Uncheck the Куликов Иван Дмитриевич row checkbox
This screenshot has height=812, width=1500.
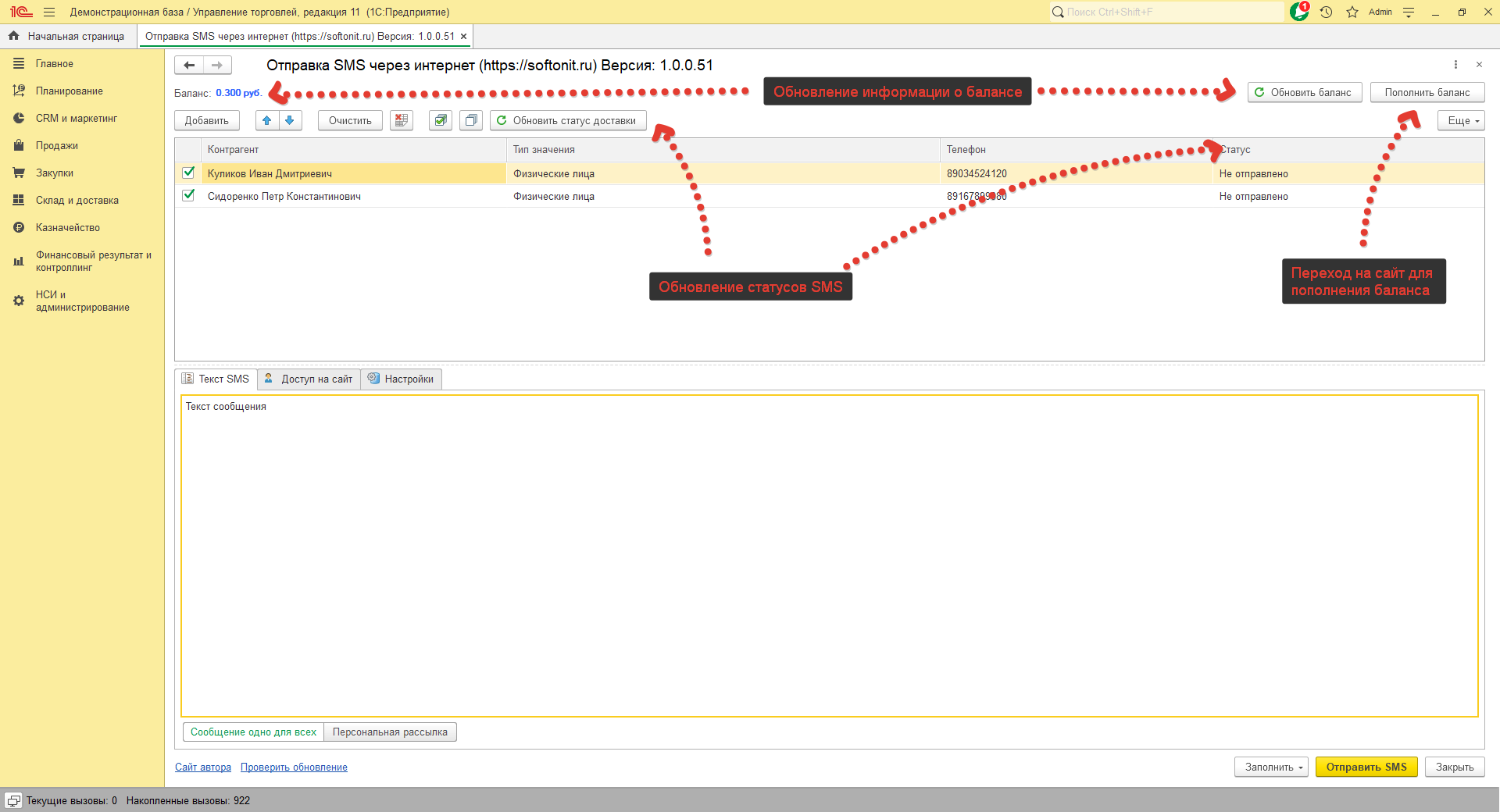point(188,173)
